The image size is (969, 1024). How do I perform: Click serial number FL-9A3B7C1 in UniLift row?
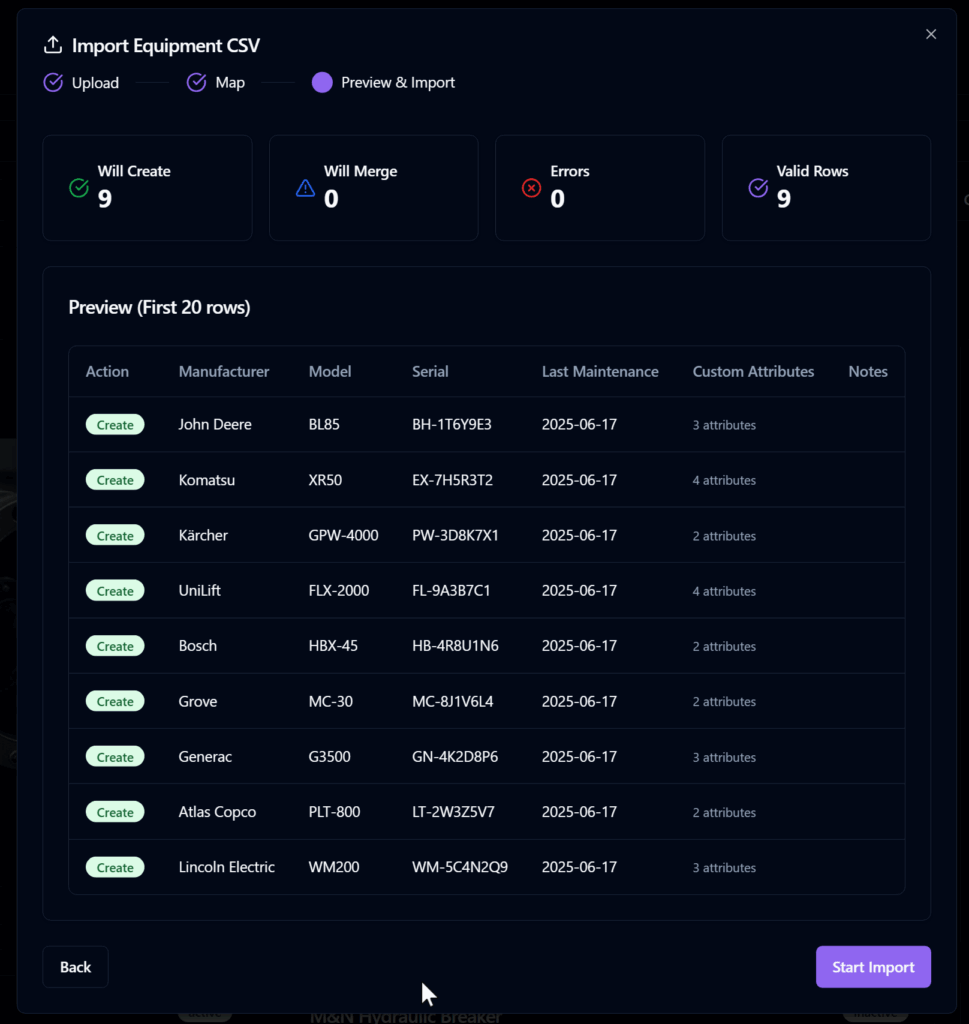451,591
